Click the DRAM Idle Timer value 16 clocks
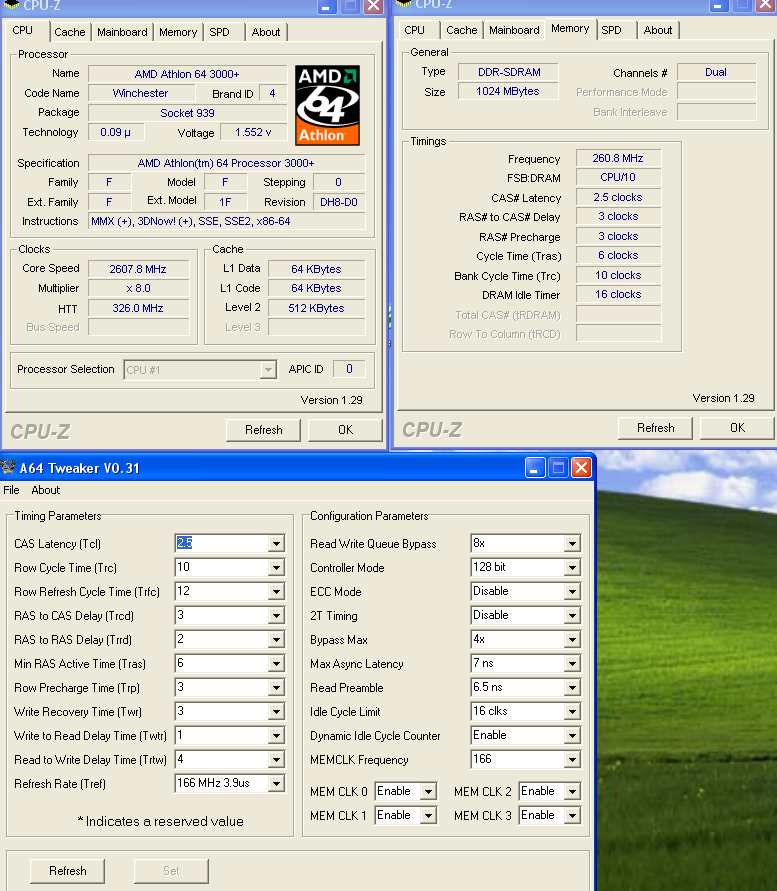777x891 pixels. 618,294
